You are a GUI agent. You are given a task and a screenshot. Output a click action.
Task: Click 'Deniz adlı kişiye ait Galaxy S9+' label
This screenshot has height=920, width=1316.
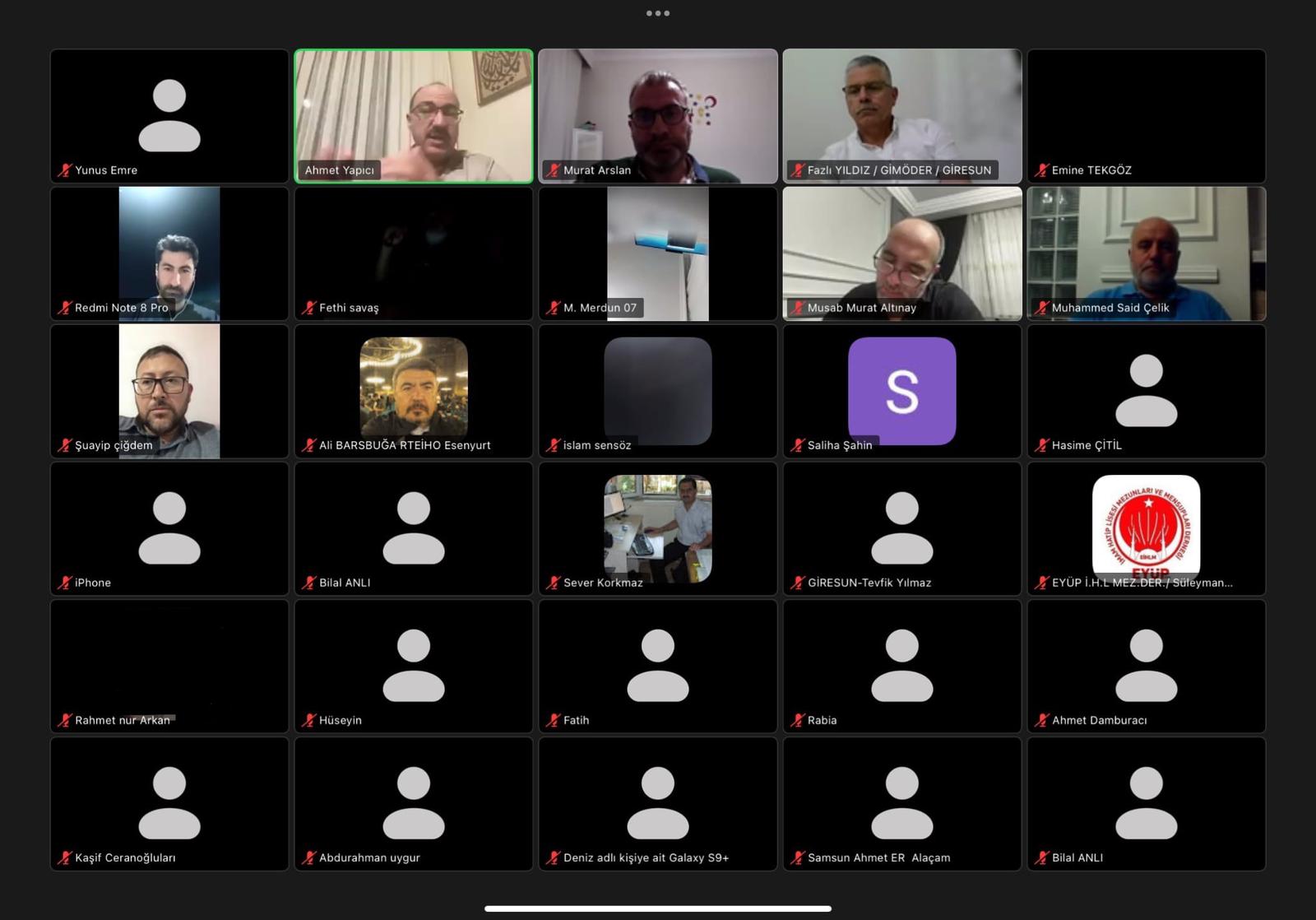click(646, 857)
